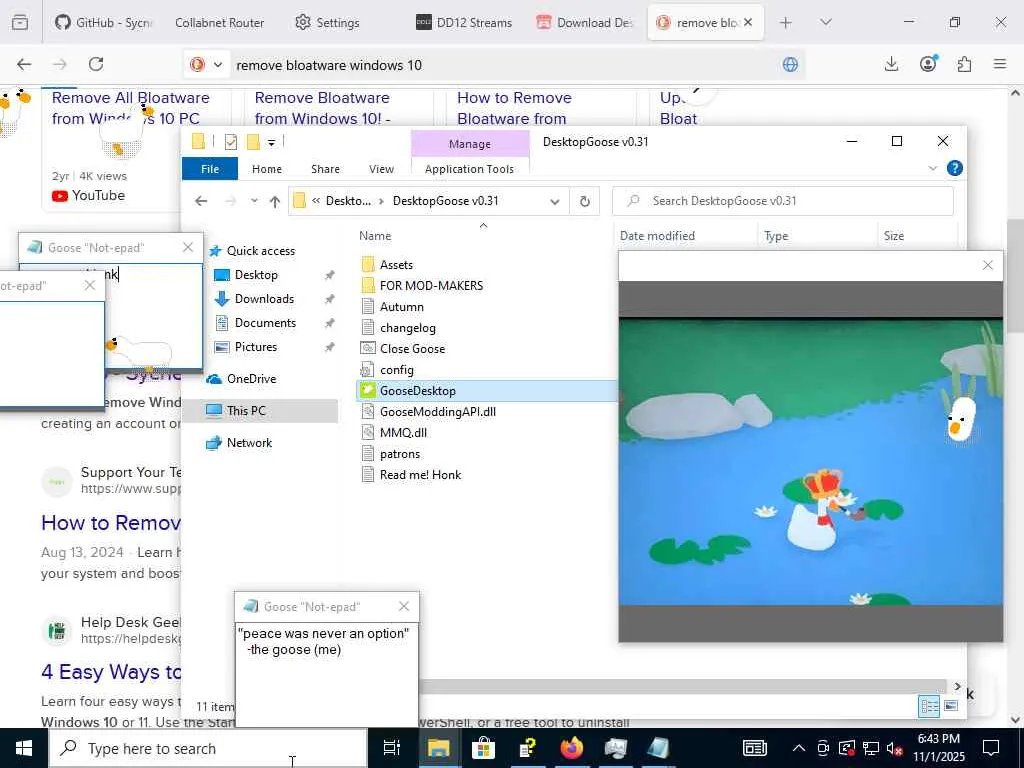Viewport: 1024px width, 768px height.
Task: Select MMQ.dll file
Action: [403, 432]
